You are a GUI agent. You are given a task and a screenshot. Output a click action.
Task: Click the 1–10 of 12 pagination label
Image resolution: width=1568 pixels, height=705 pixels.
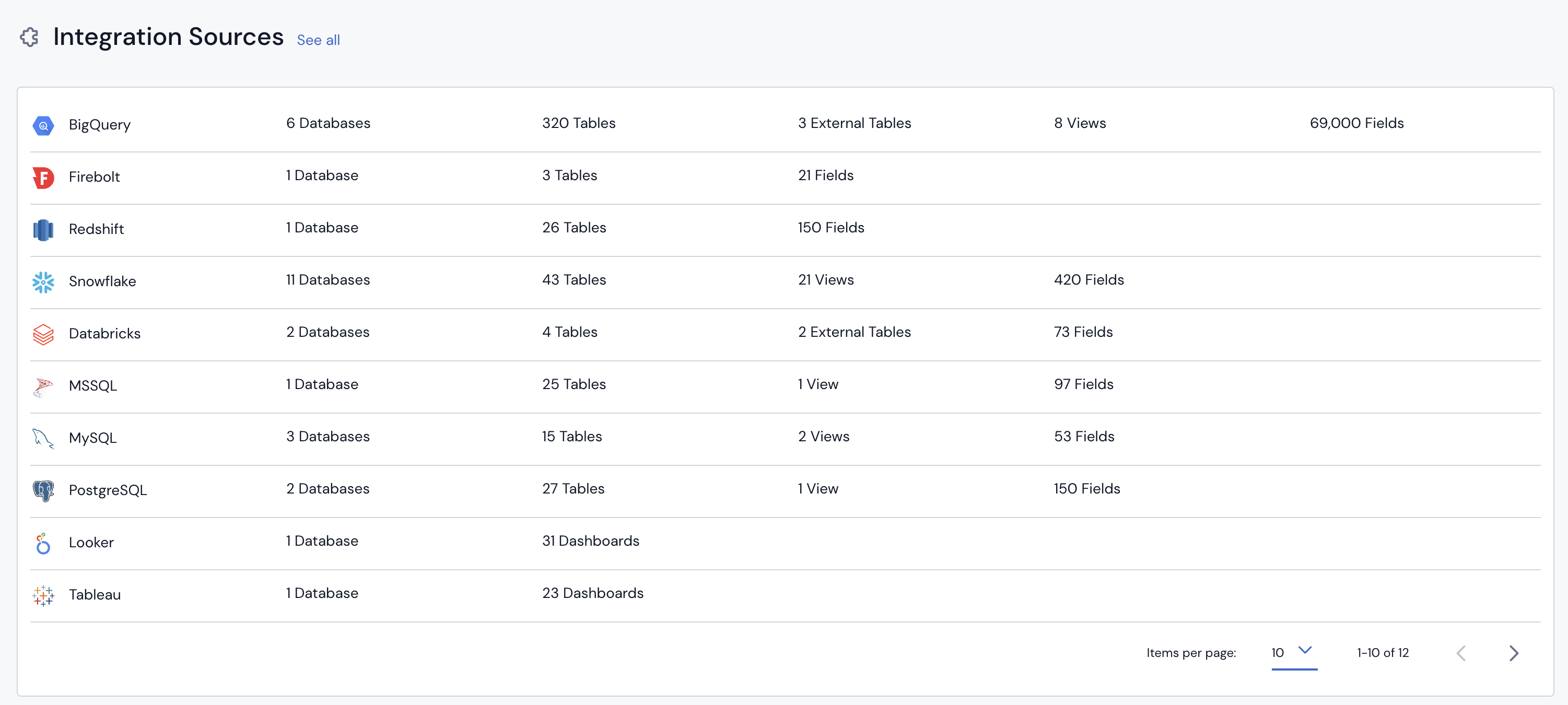click(1383, 653)
